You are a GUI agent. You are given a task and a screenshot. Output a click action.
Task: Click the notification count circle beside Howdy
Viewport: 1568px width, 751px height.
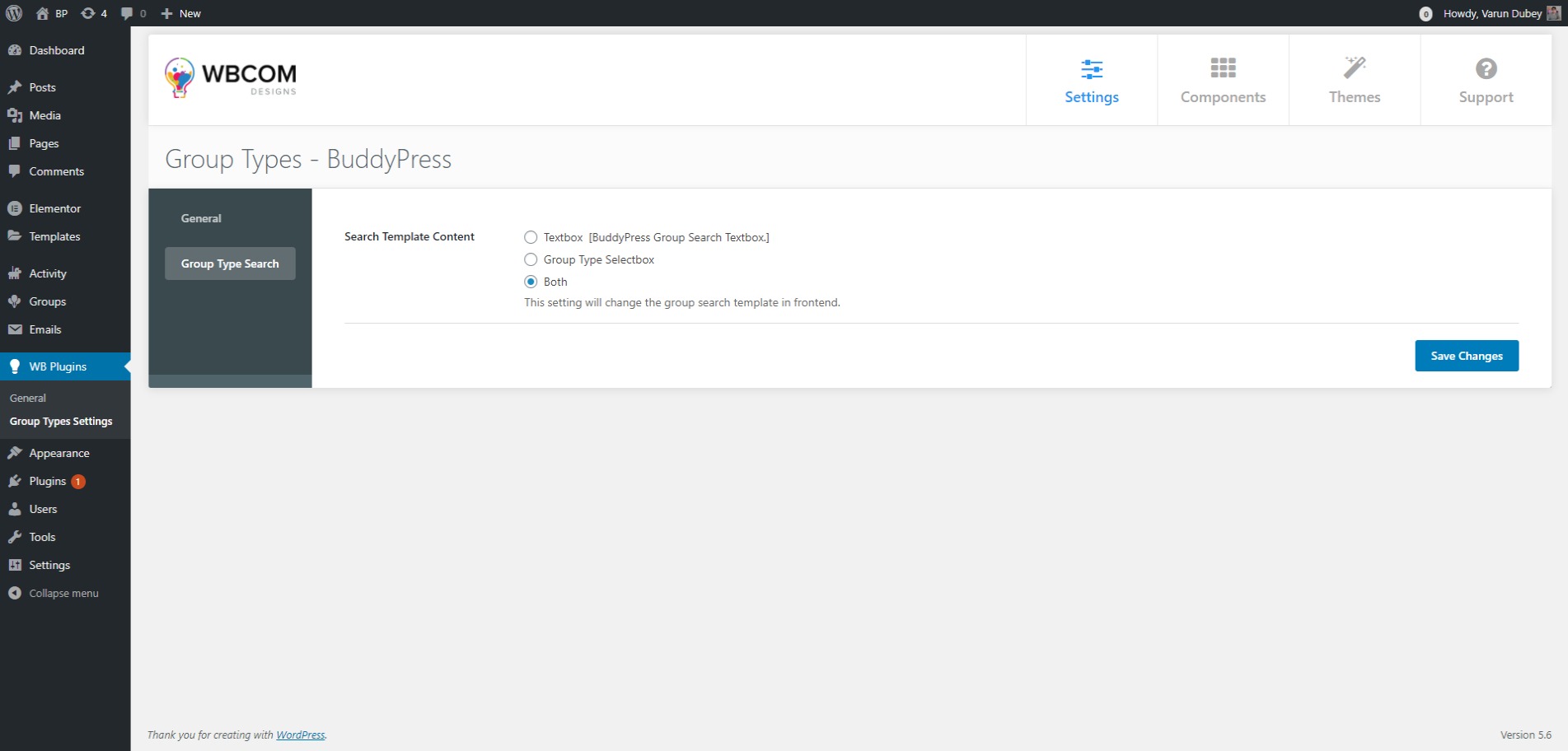[1425, 14]
